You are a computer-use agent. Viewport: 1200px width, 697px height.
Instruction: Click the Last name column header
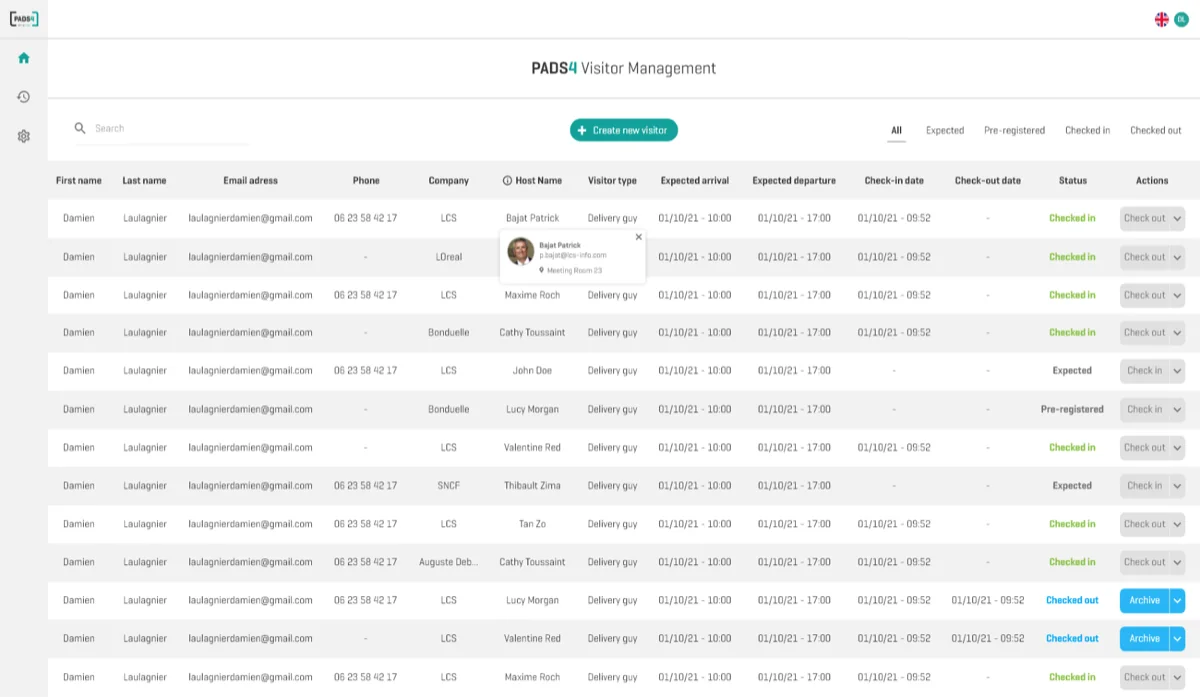(145, 181)
